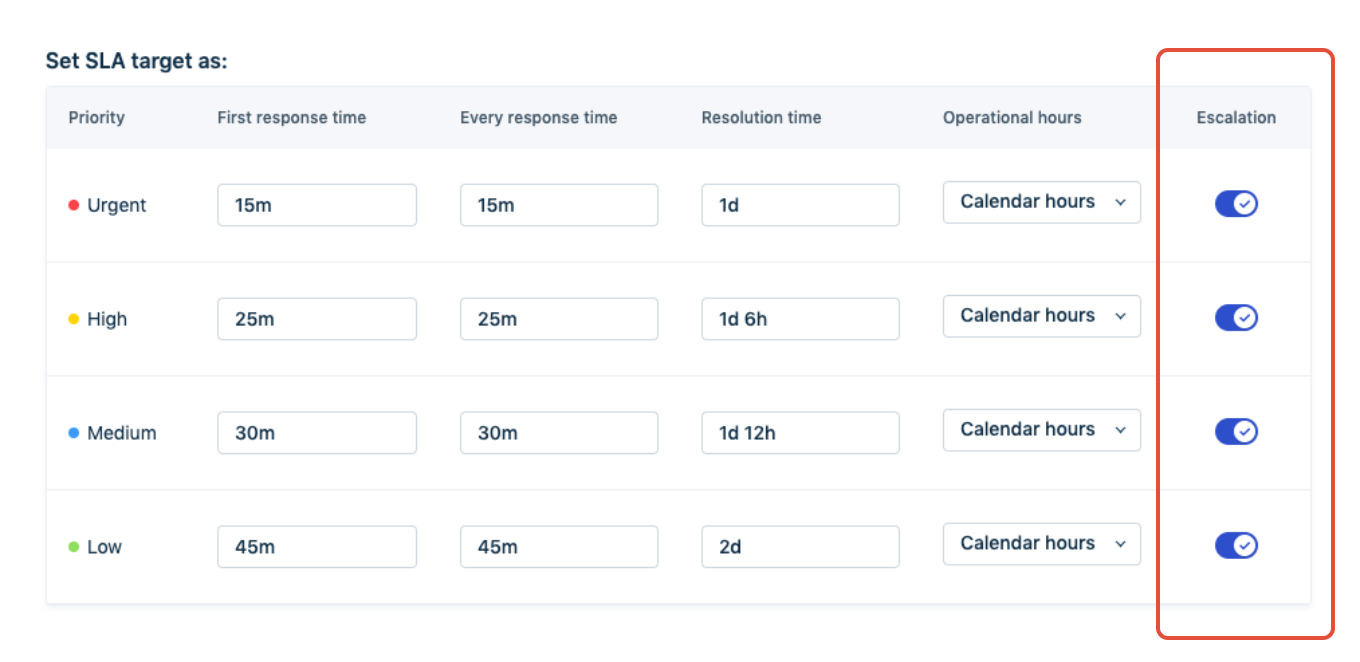This screenshot has height=662, width=1360.
Task: Turn off Escalation for Low priority
Action: point(1236,546)
